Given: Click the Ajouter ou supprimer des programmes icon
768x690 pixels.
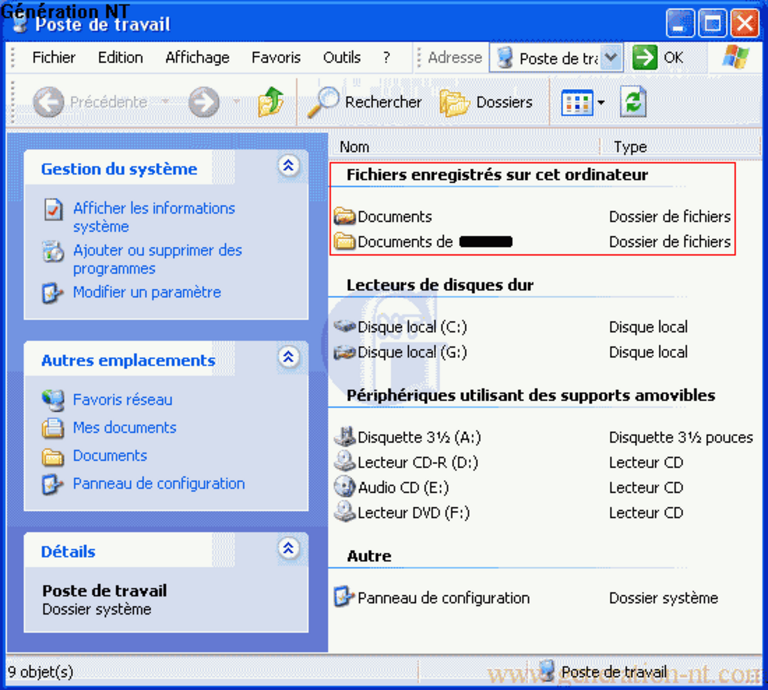Looking at the screenshot, I should click(53, 251).
